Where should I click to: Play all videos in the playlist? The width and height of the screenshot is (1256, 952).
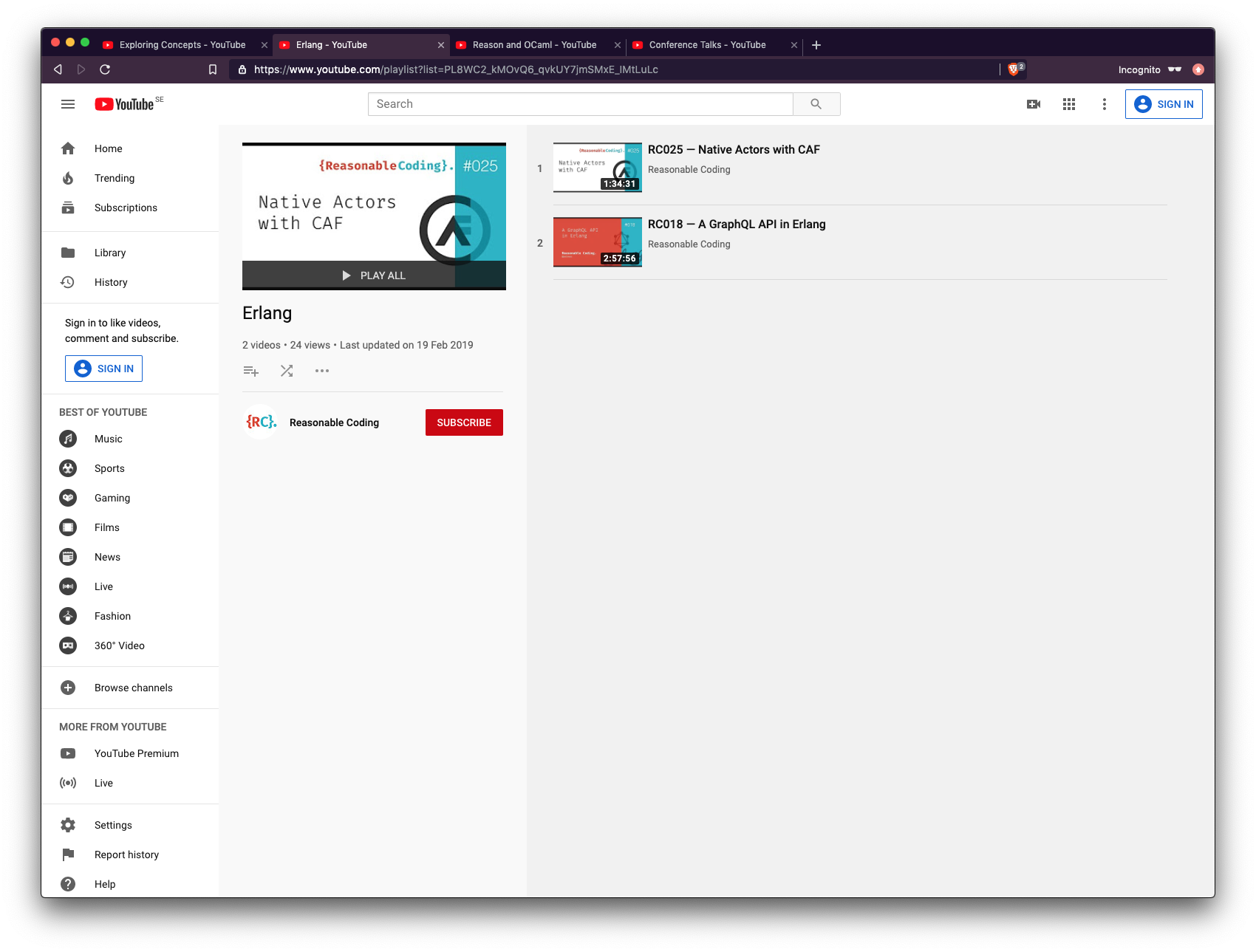coord(375,275)
